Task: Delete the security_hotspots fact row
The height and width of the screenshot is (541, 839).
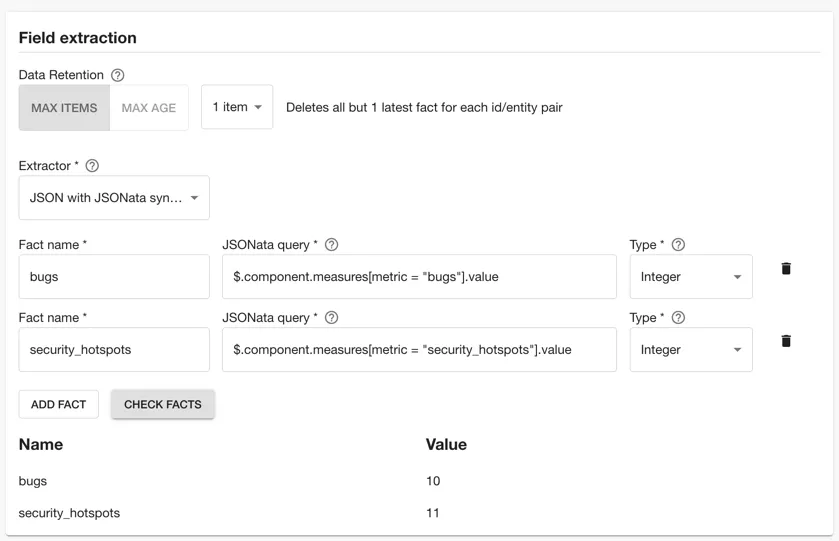Action: click(786, 342)
